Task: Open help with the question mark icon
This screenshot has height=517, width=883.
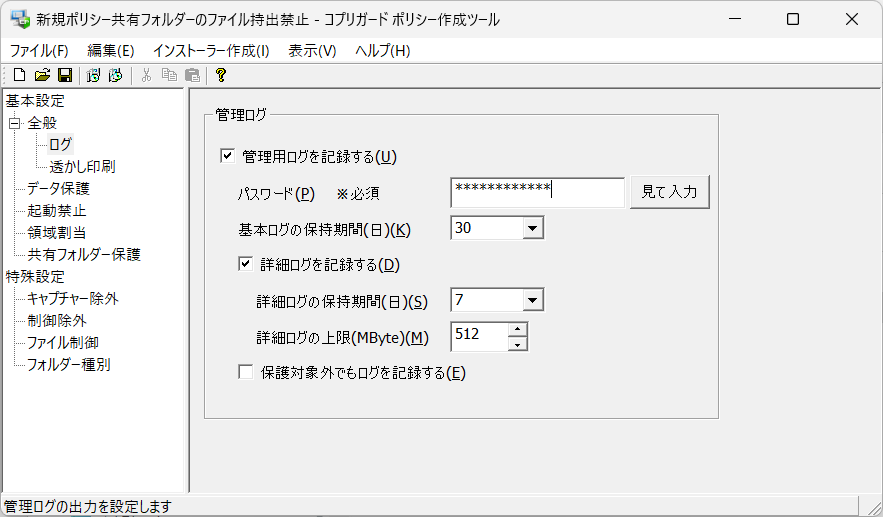Action: click(x=221, y=75)
